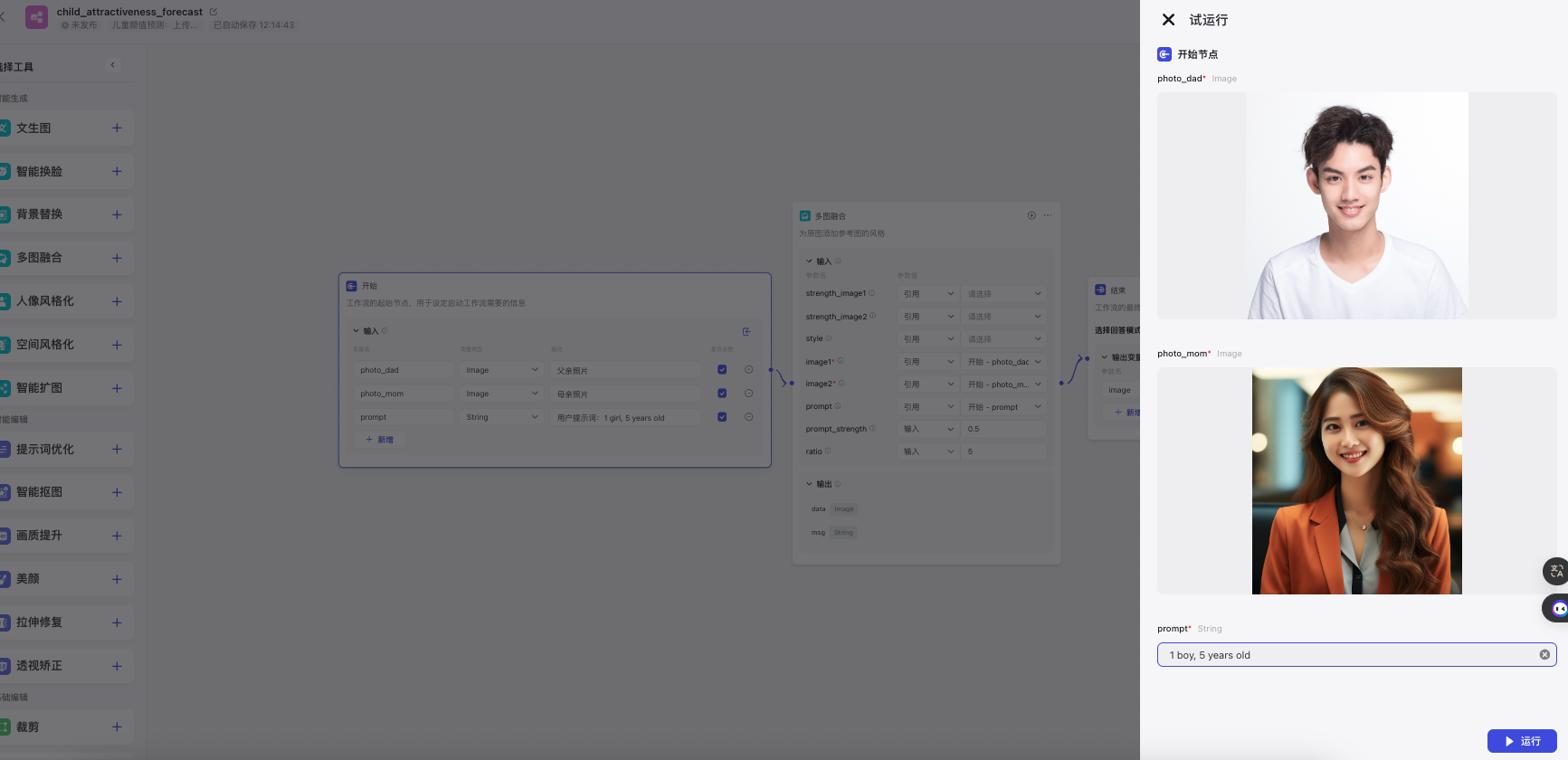Click the 多图融合 node header icon

[804, 215]
